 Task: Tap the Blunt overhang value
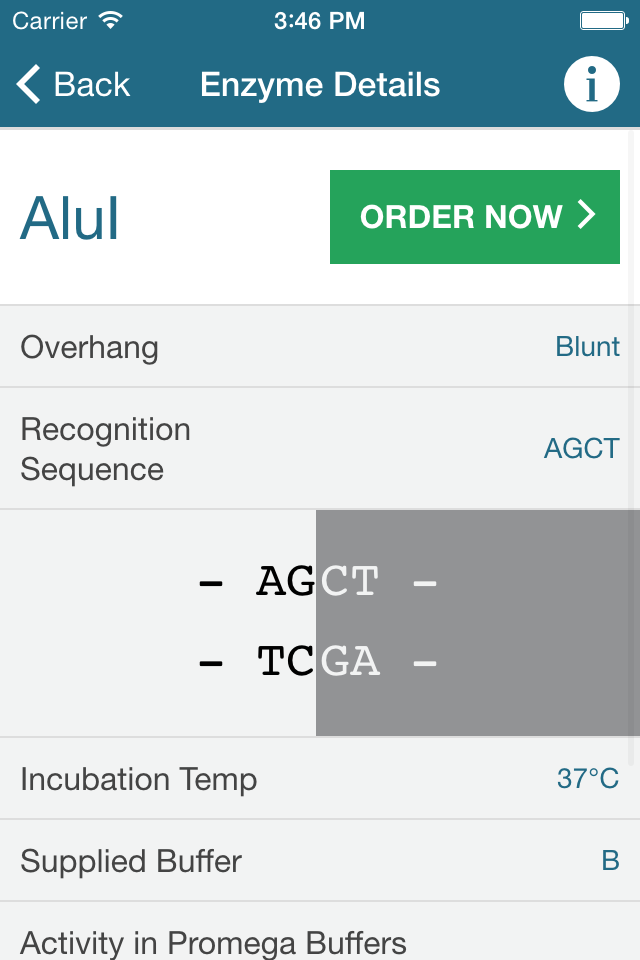(589, 346)
